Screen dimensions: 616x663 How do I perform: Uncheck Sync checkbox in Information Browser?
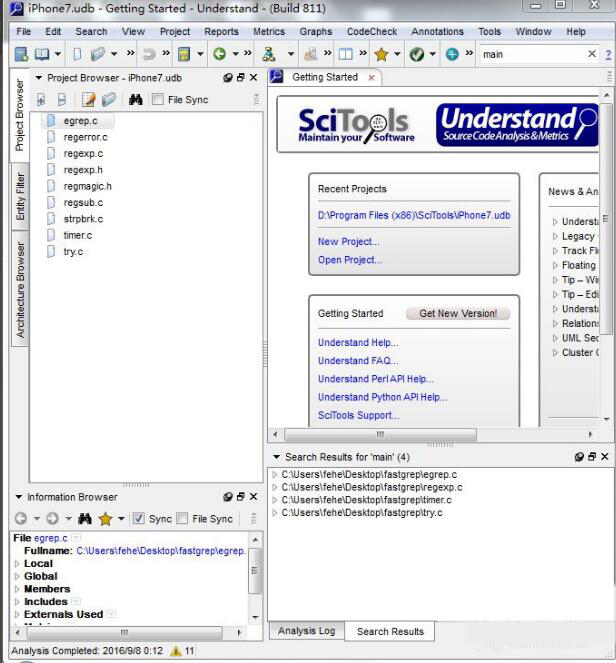139,519
